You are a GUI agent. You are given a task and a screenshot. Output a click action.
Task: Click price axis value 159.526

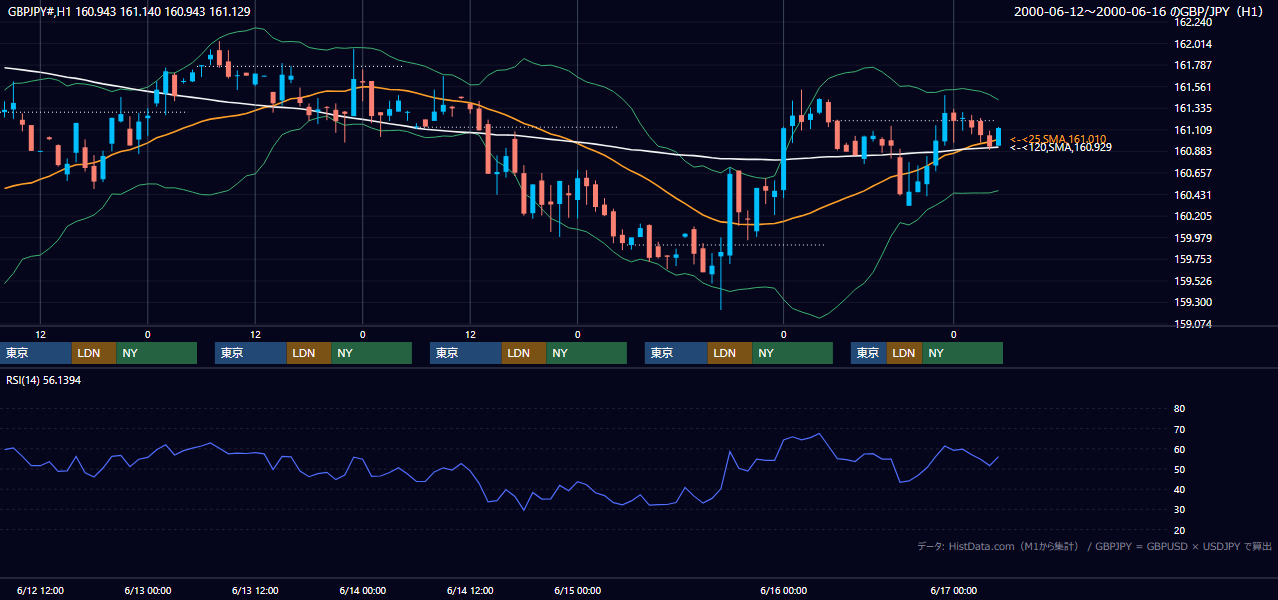(x=1193, y=281)
